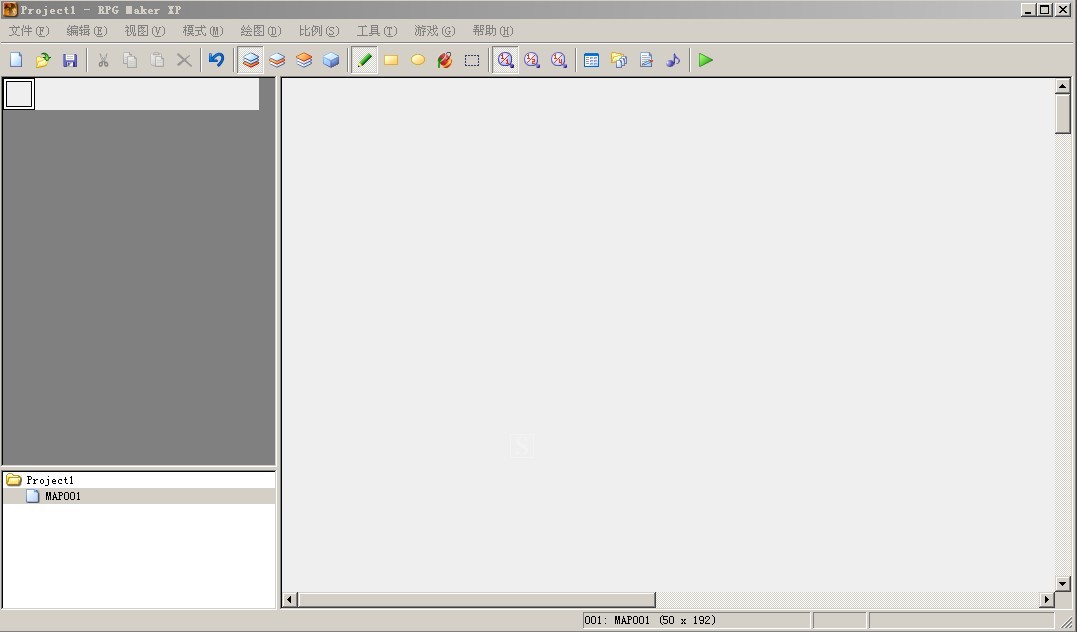Switch to the second map layer

click(x=277, y=60)
